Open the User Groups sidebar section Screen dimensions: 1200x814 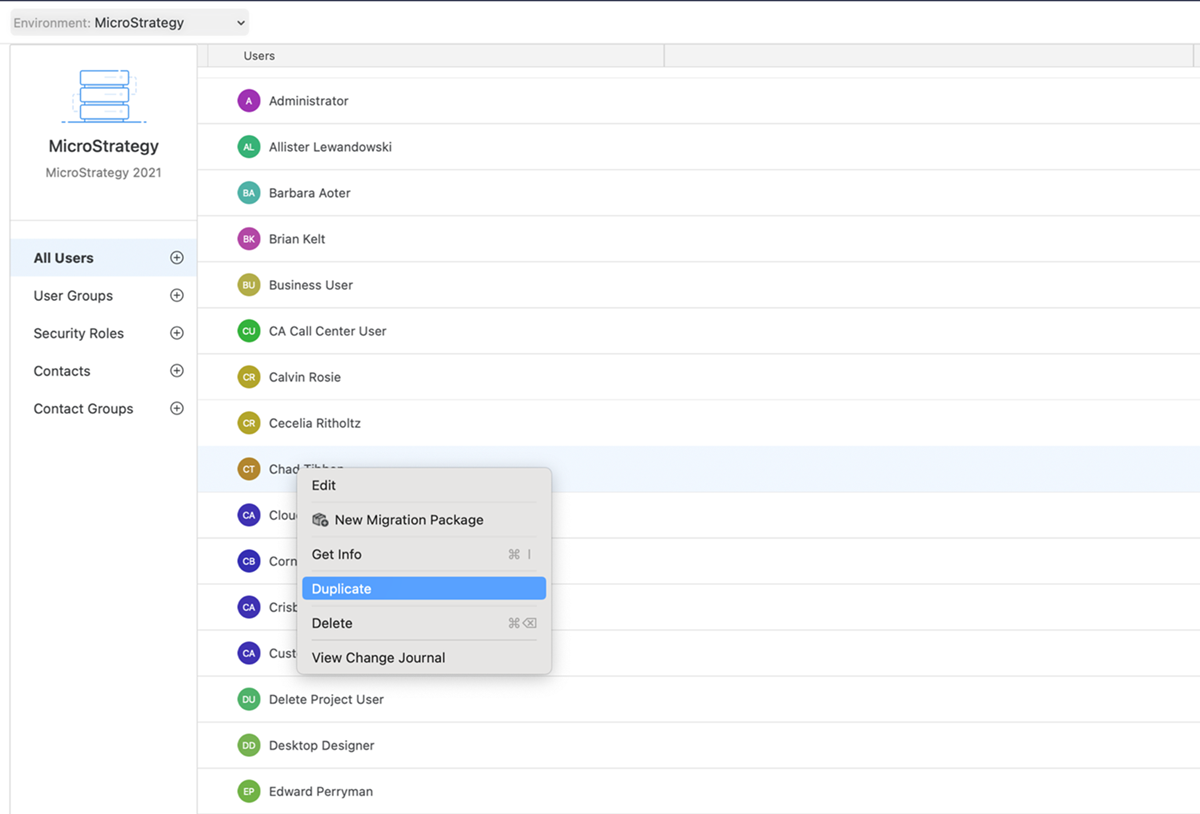(73, 296)
